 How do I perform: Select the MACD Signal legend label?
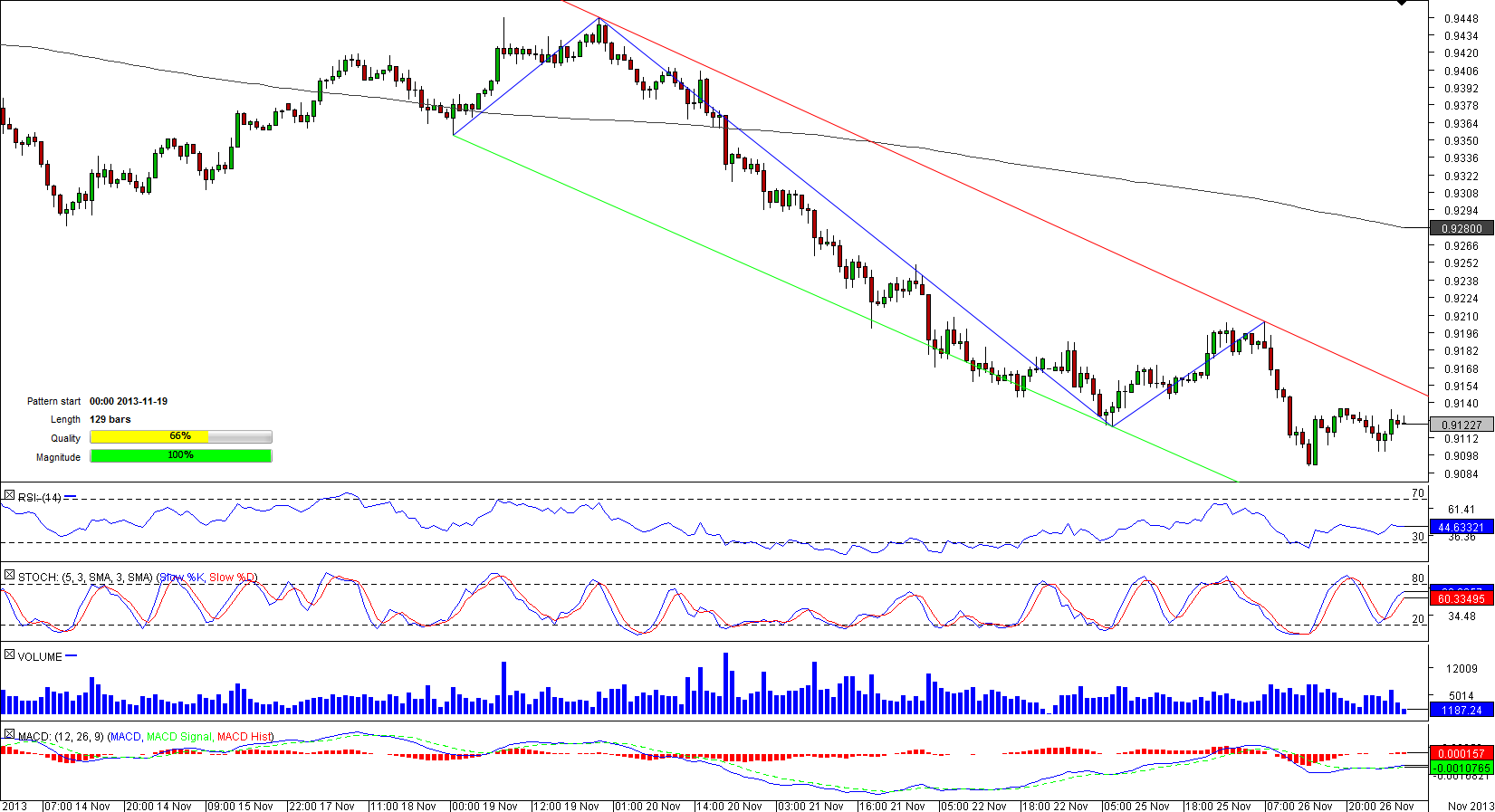pos(179,737)
